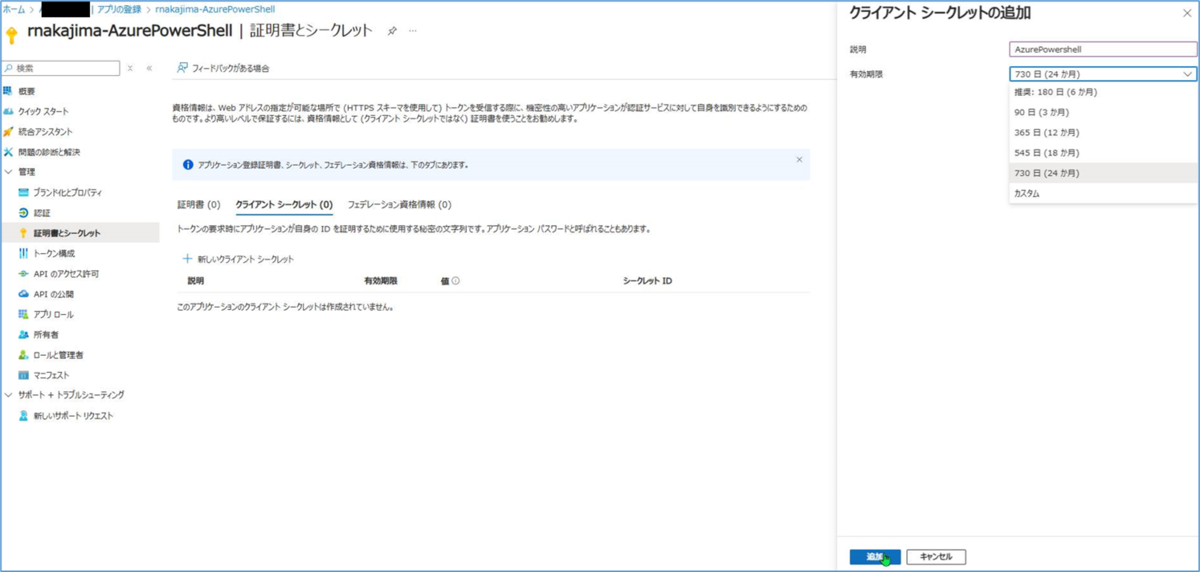The width and height of the screenshot is (1200, 572).
Task: Click the ブランド化とプロパティ icon
Action: click(x=24, y=192)
